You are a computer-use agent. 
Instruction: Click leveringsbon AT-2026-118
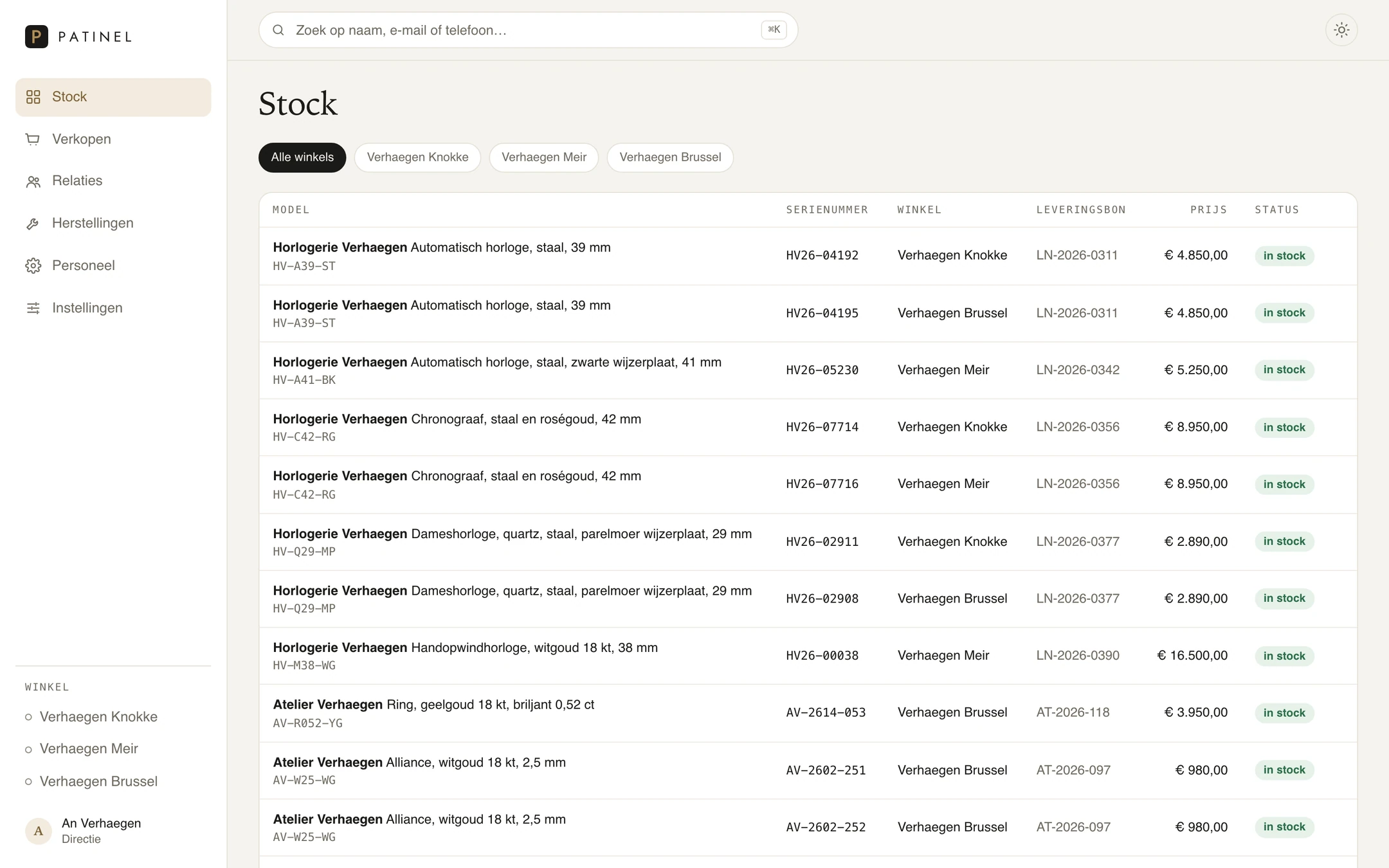[x=1073, y=713]
